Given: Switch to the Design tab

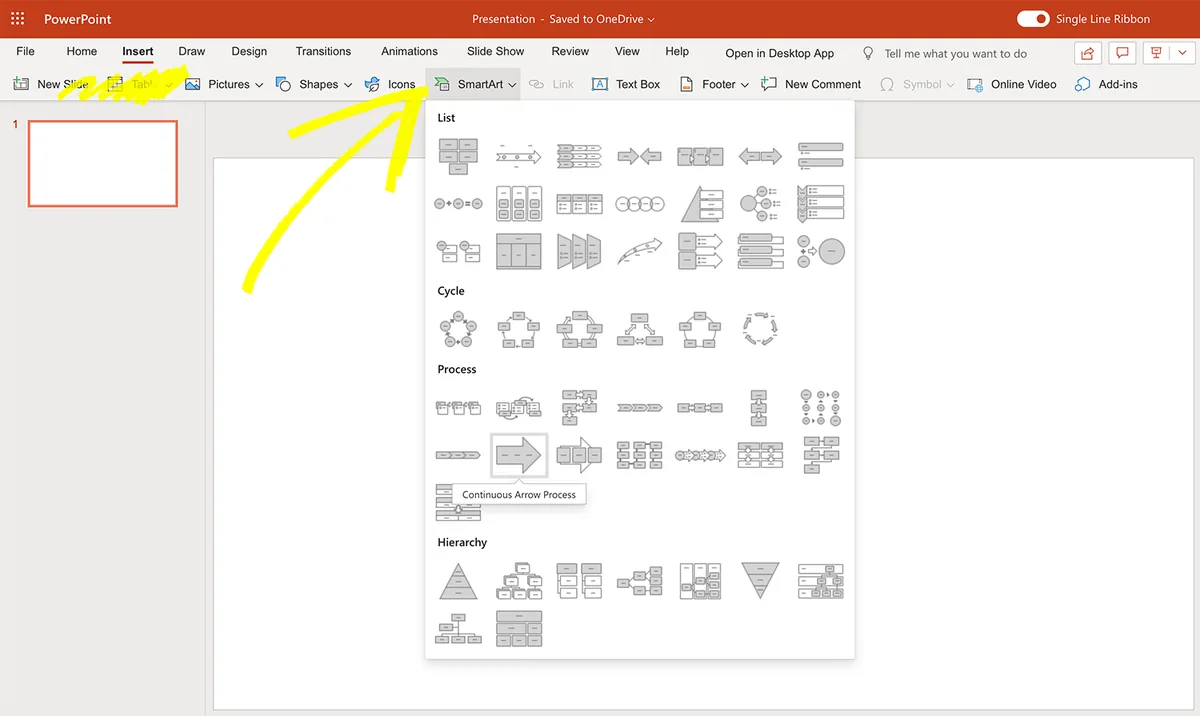Looking at the screenshot, I should (249, 51).
